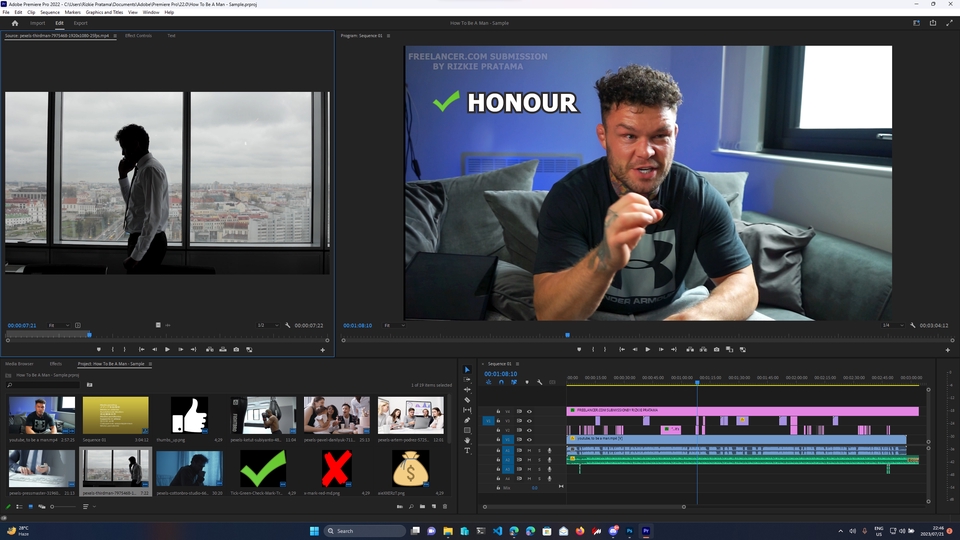Viewport: 960px width, 540px height.
Task: Switch to Effects tab
Action: 56,364
